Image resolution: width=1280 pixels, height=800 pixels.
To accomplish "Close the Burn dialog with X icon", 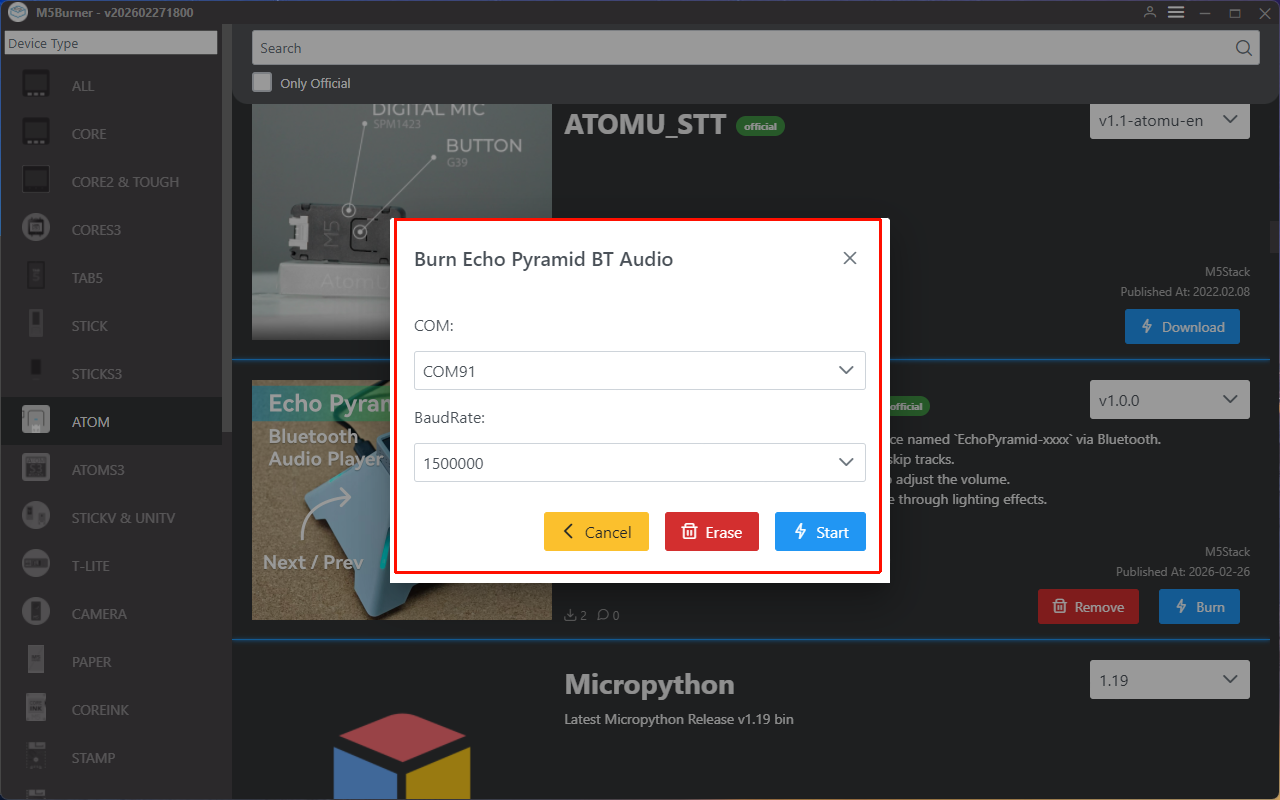I will [x=850, y=258].
